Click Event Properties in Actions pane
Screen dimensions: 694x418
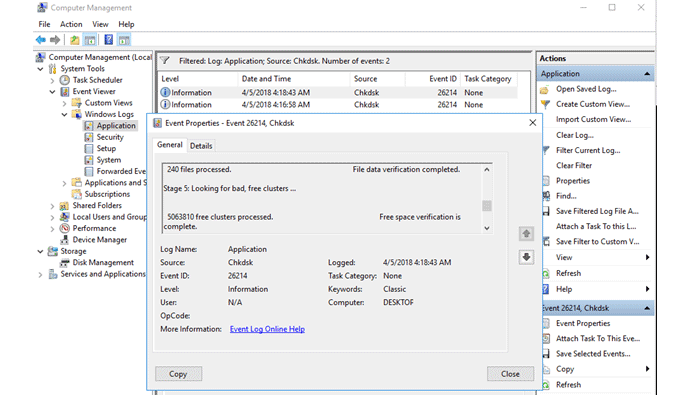coord(583,324)
